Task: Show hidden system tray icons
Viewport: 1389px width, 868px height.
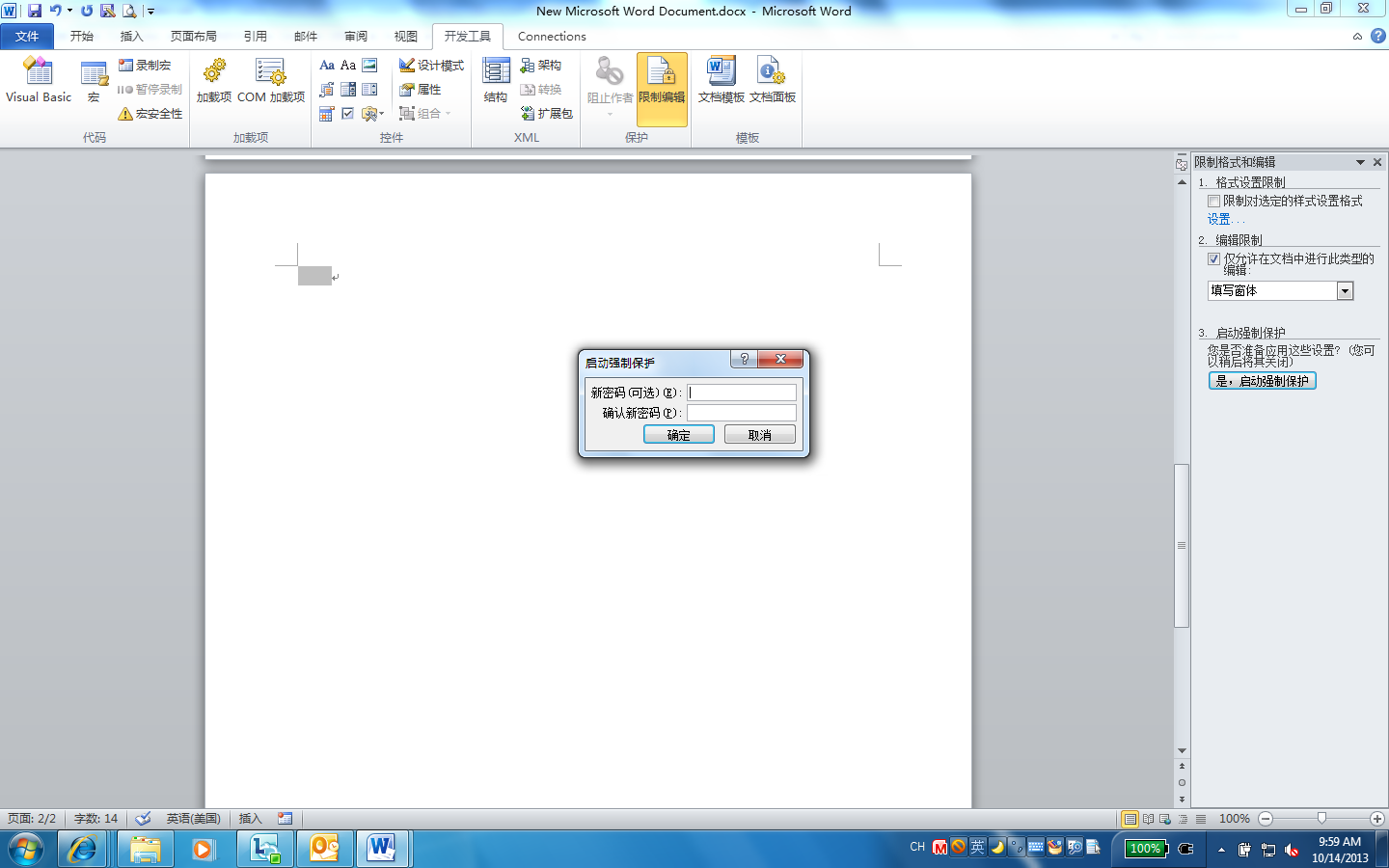Action: [x=1221, y=850]
